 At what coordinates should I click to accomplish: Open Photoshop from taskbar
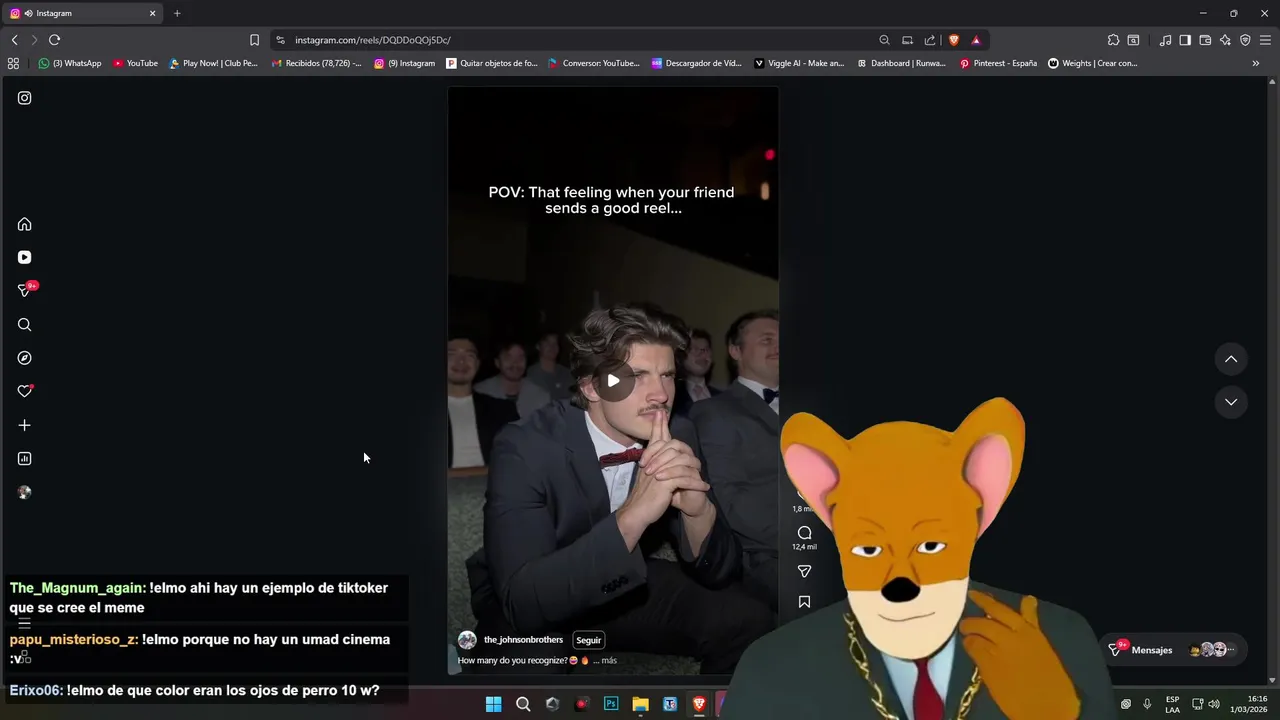(x=611, y=704)
